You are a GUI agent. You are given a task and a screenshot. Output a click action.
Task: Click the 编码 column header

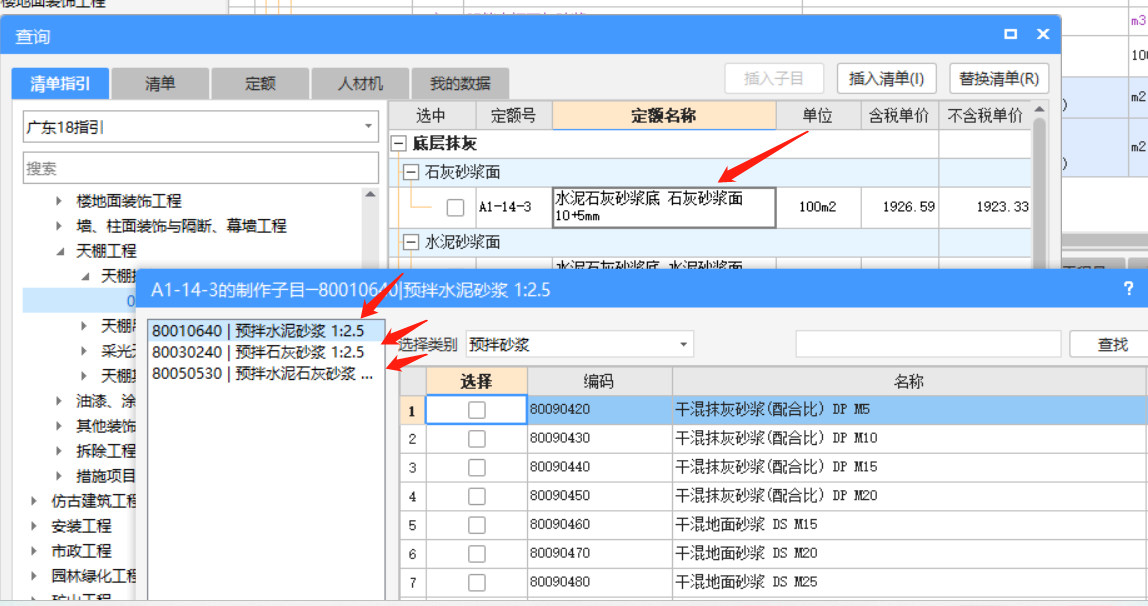599,381
